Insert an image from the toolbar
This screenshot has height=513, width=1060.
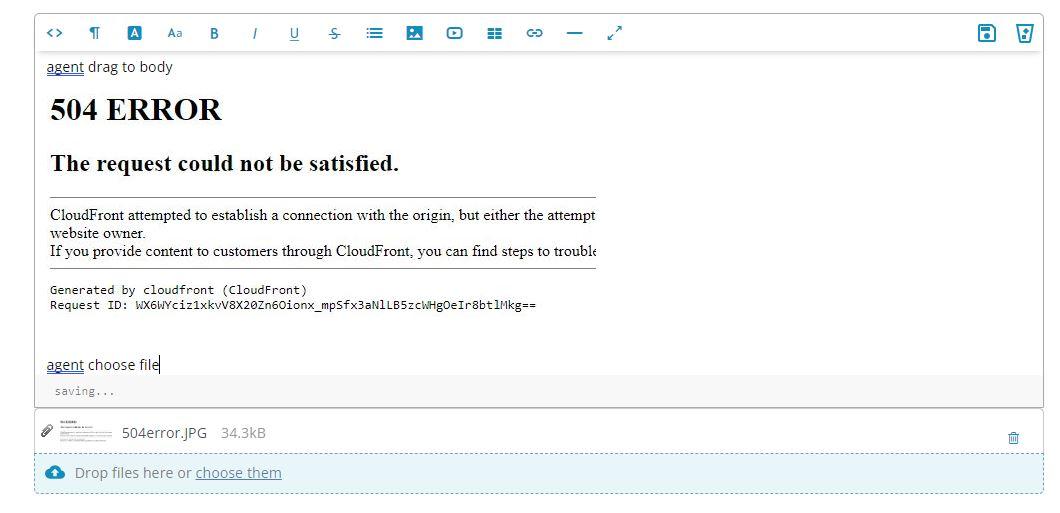tap(414, 33)
